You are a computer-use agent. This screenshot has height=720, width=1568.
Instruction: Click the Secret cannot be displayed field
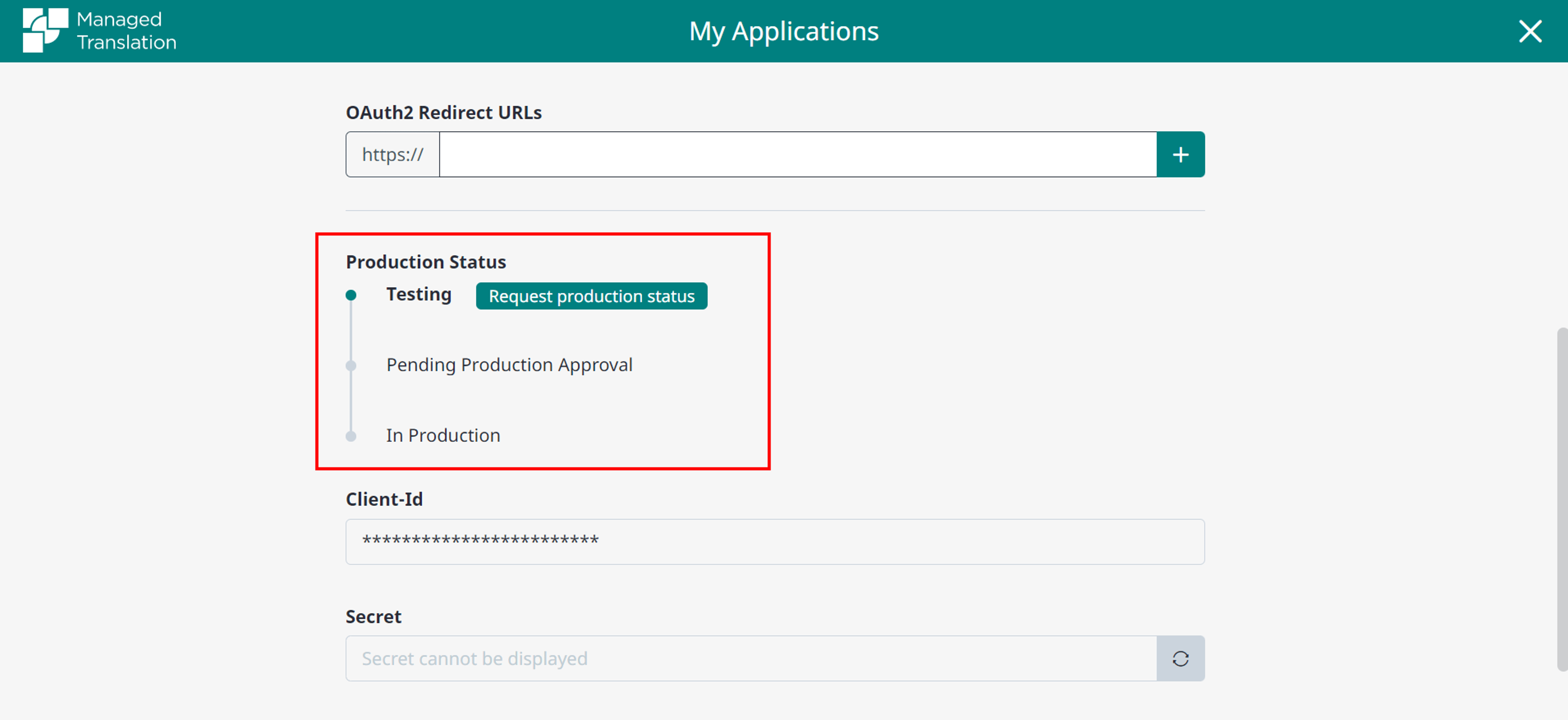click(x=751, y=658)
